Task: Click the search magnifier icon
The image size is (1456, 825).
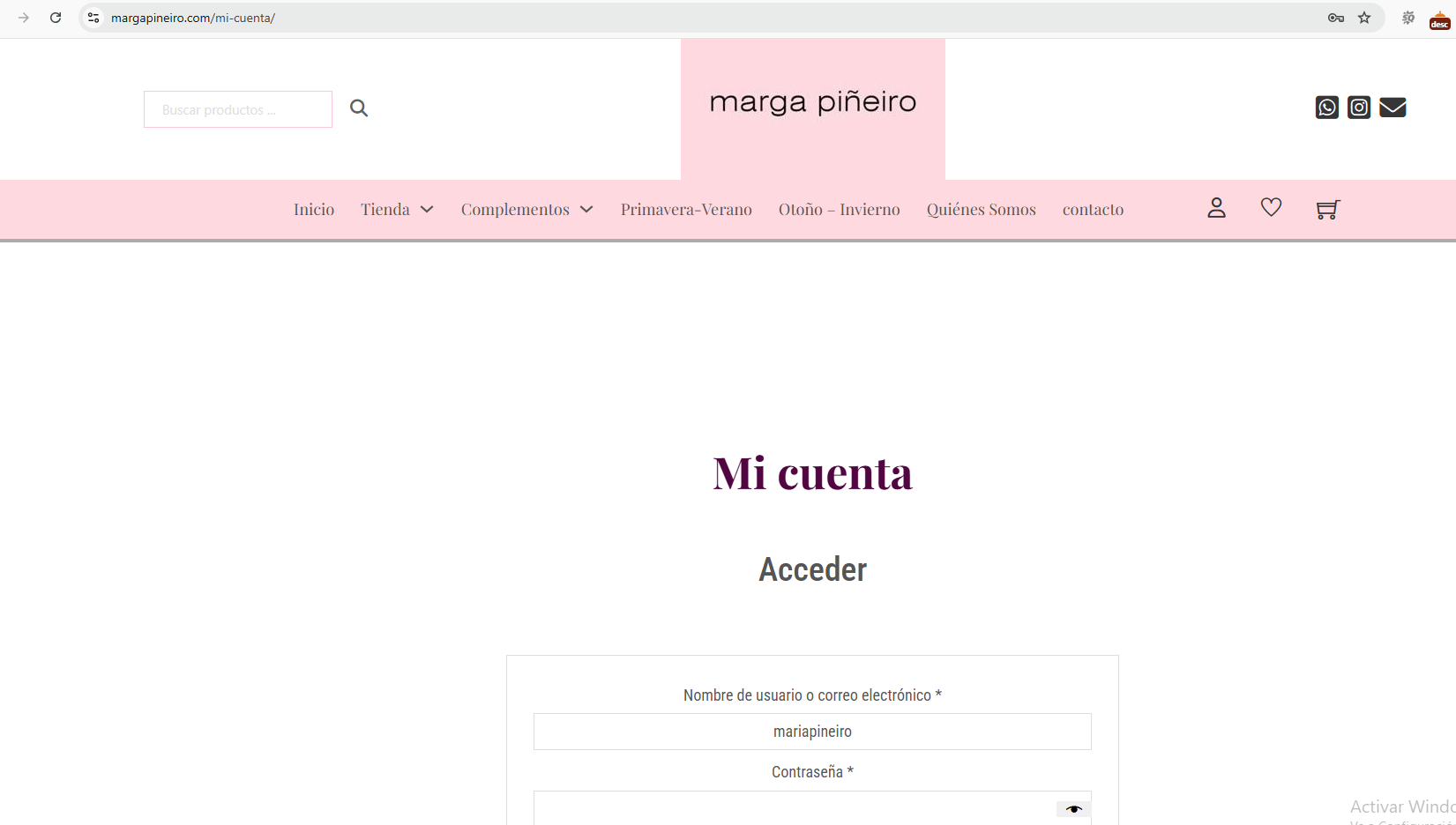Action: click(x=358, y=108)
